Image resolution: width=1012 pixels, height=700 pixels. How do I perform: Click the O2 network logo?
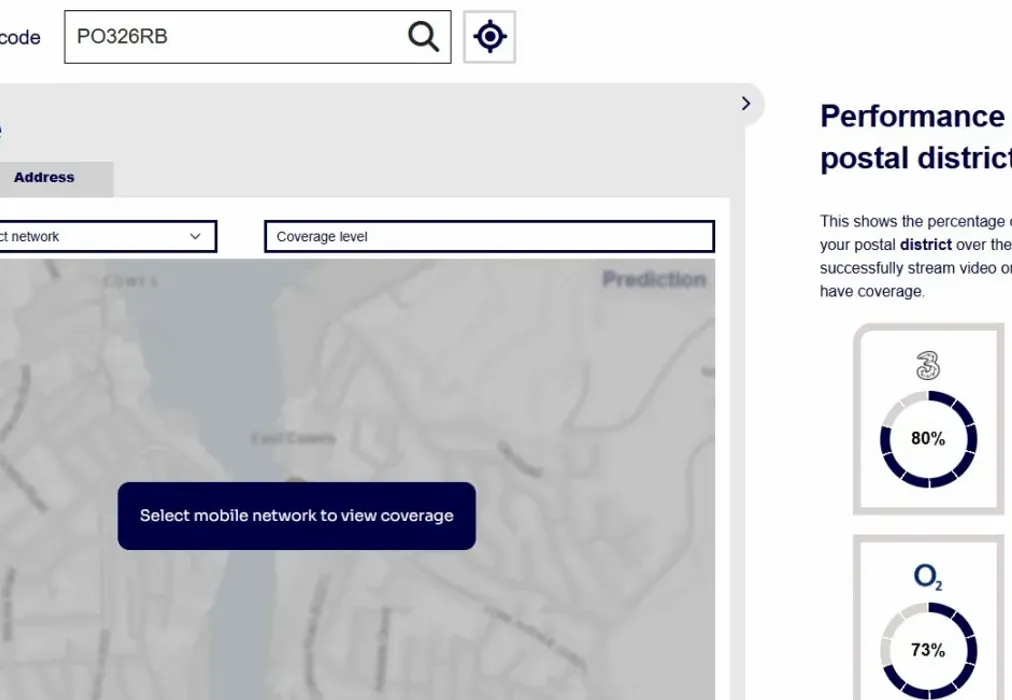pyautogui.click(x=928, y=577)
